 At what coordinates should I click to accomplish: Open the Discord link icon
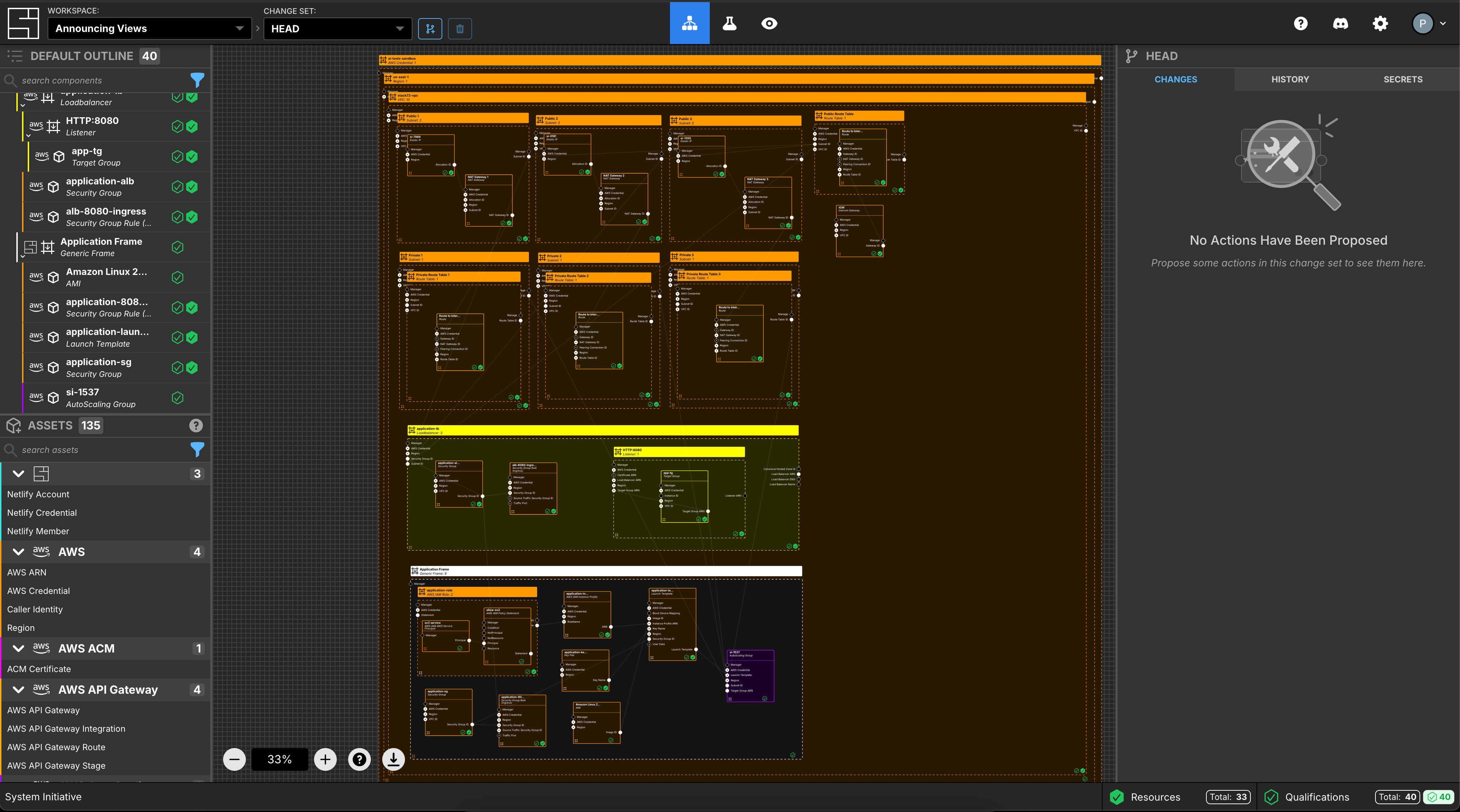[1340, 23]
